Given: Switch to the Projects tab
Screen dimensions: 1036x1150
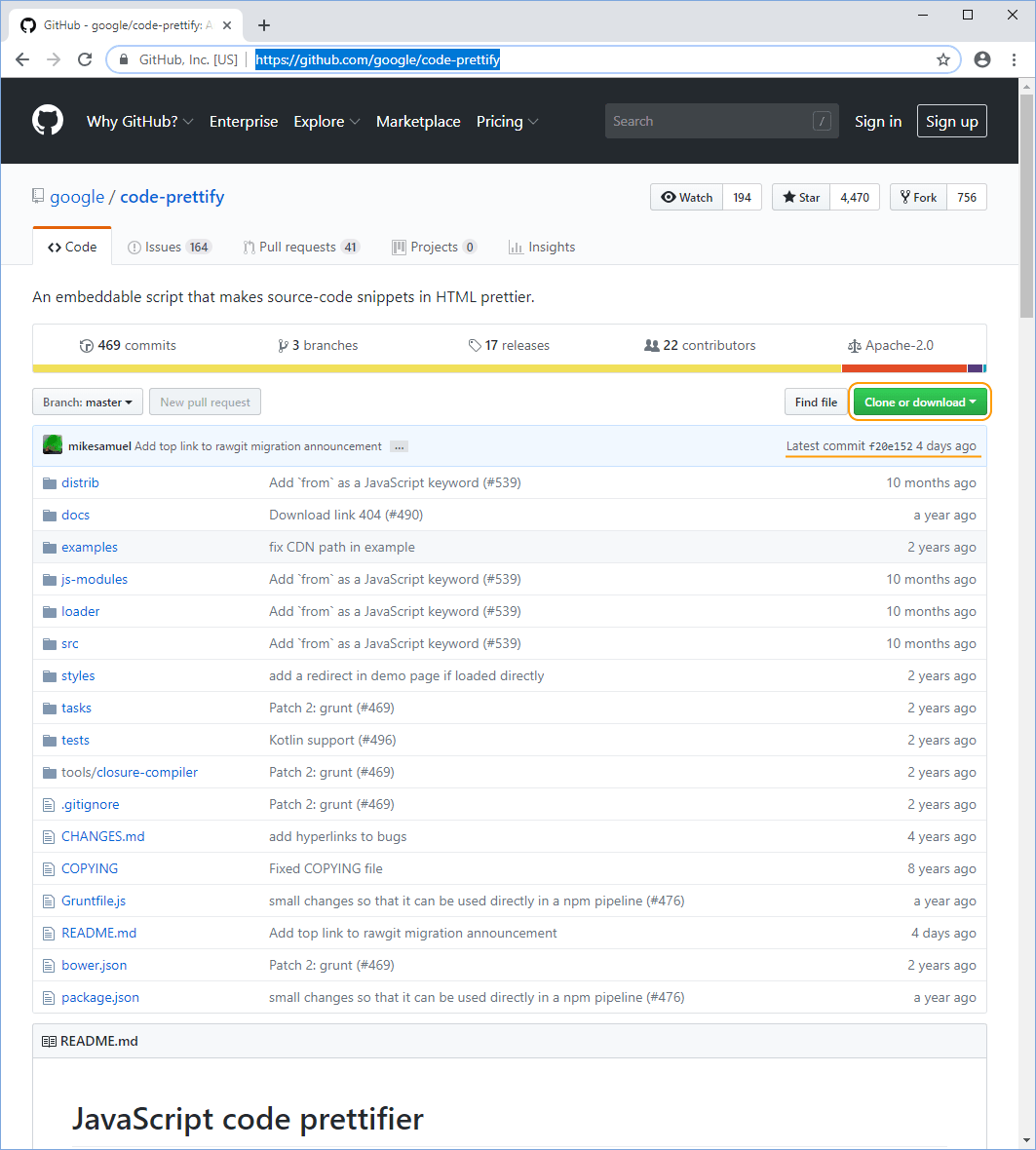Looking at the screenshot, I should click(x=434, y=248).
